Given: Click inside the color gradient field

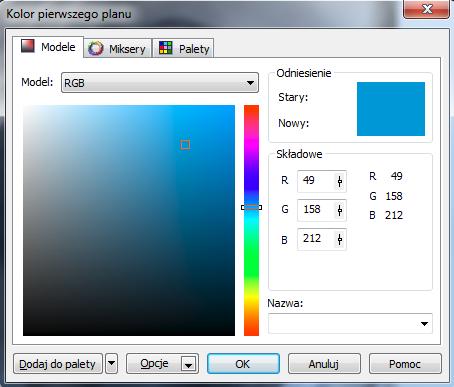Looking at the screenshot, I should [129, 220].
